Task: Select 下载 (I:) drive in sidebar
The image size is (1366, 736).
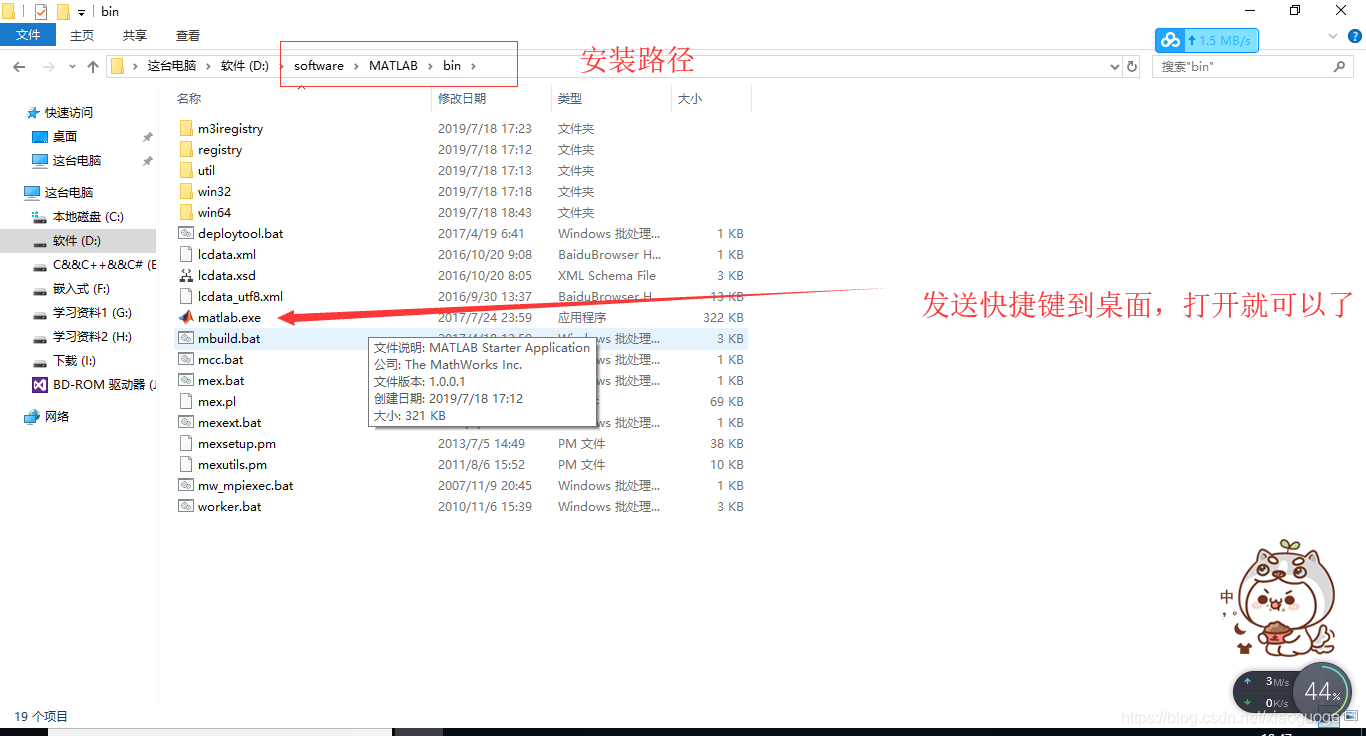Action: (x=74, y=360)
